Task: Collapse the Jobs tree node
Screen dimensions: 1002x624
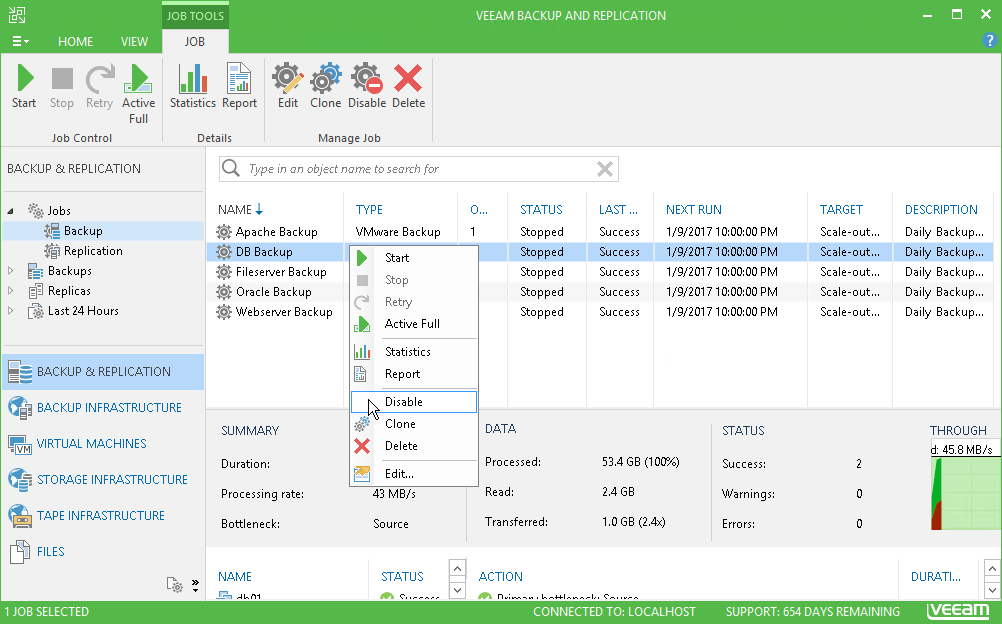Action: coord(11,211)
